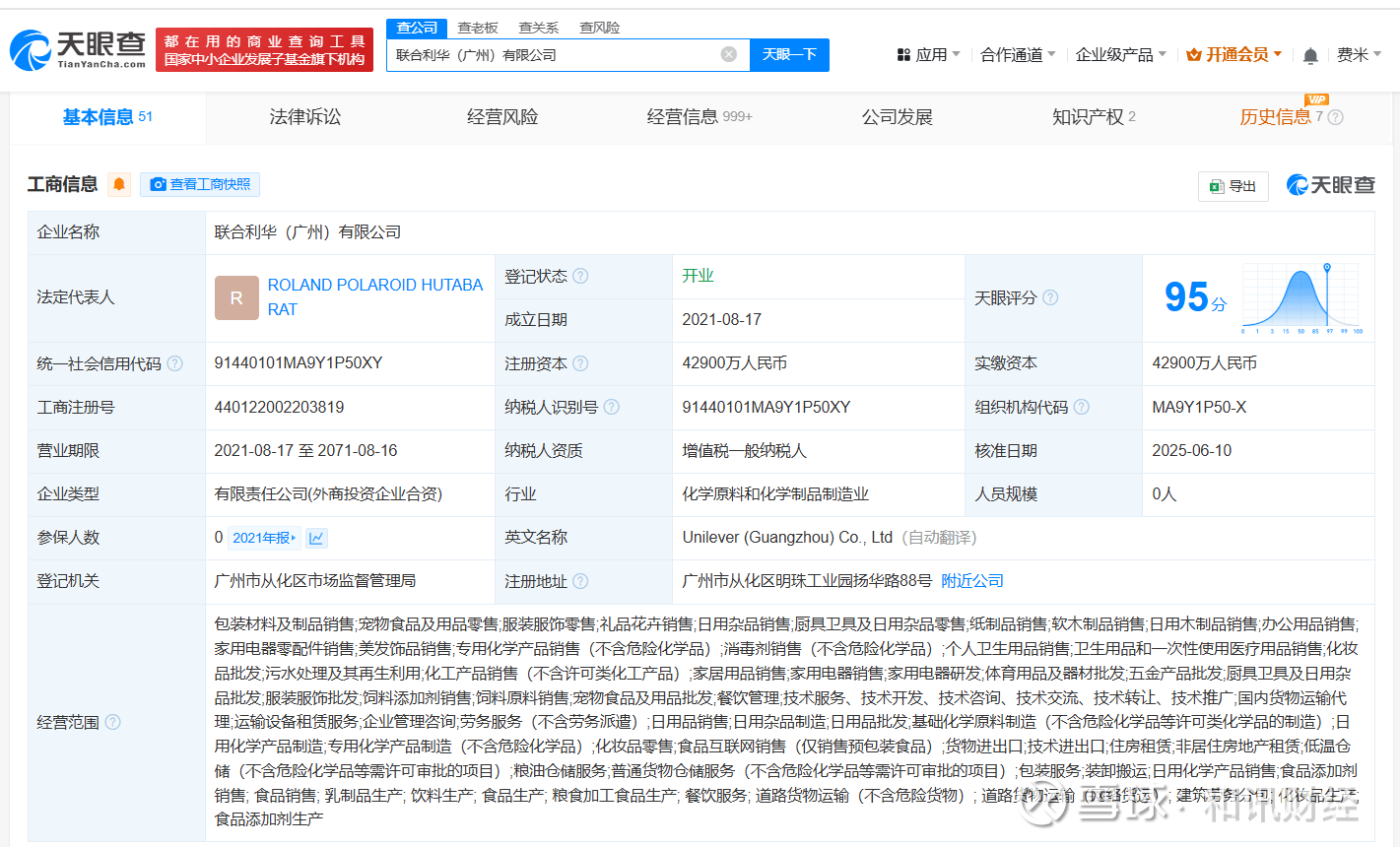
Task: Click the R avatar of the legal representative
Action: 236,297
